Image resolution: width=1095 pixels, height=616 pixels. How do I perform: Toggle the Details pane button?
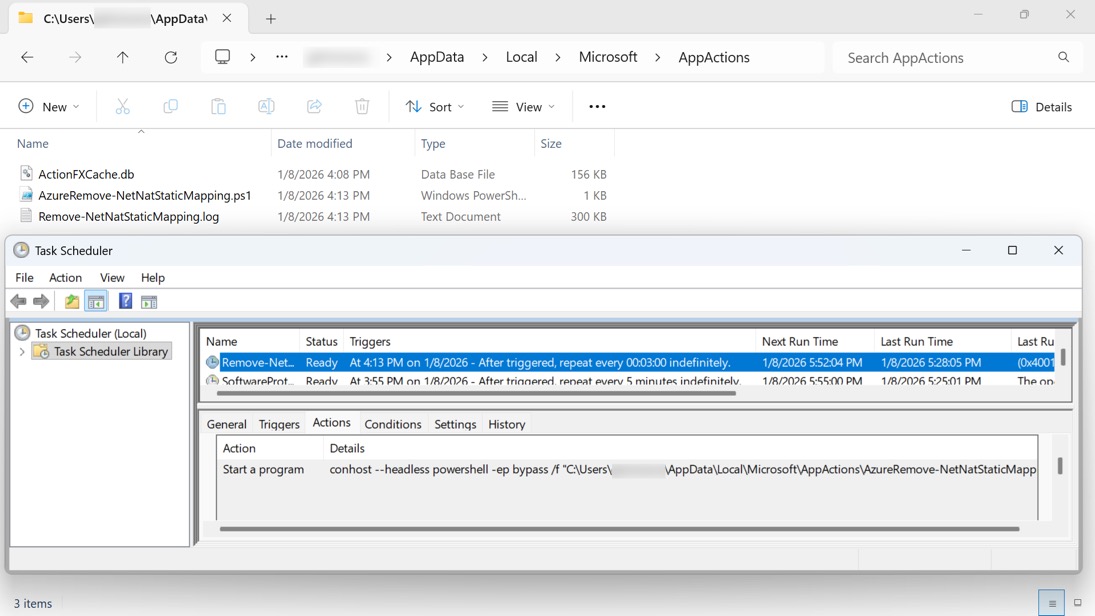click(x=1042, y=107)
